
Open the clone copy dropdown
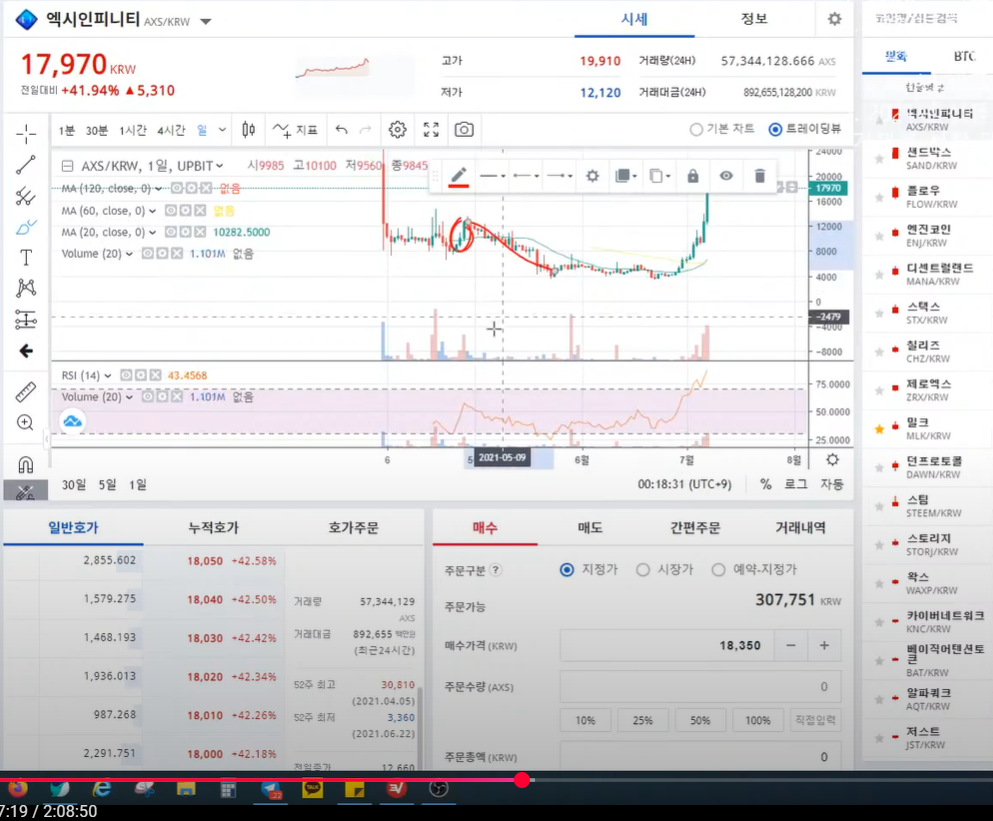coord(660,176)
